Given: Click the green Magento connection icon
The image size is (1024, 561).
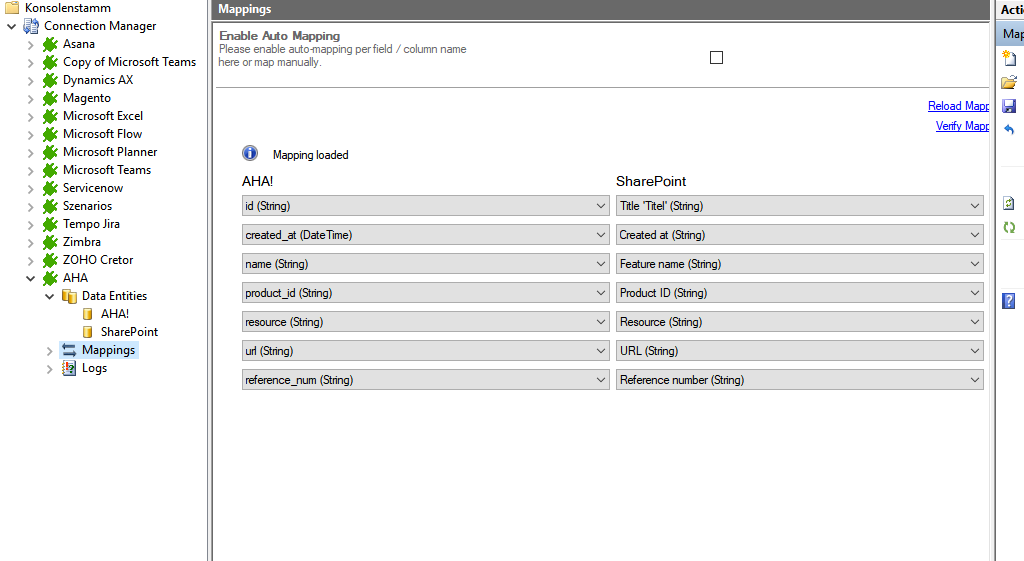Looking at the screenshot, I should [x=50, y=98].
